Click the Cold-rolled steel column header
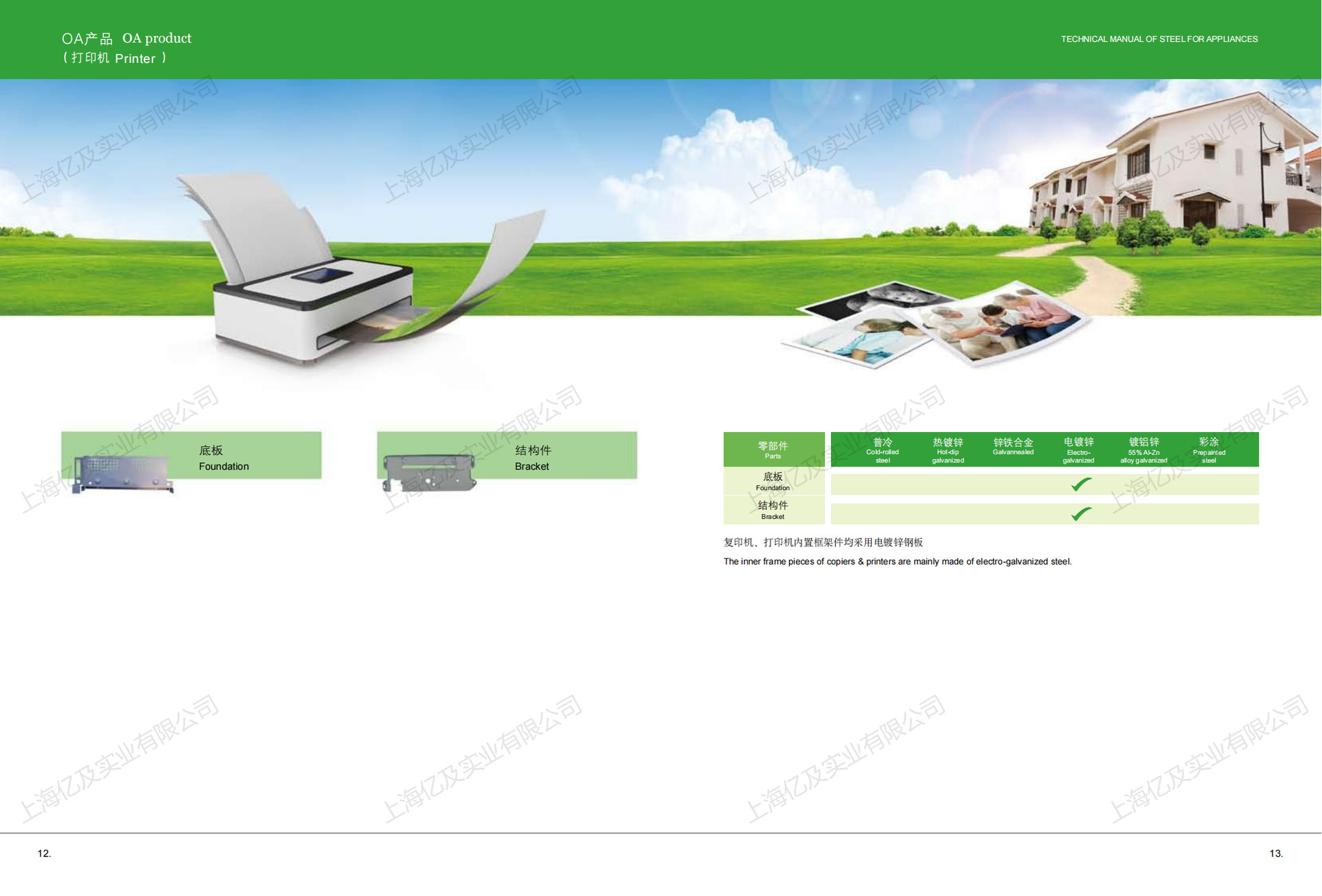 click(x=882, y=450)
